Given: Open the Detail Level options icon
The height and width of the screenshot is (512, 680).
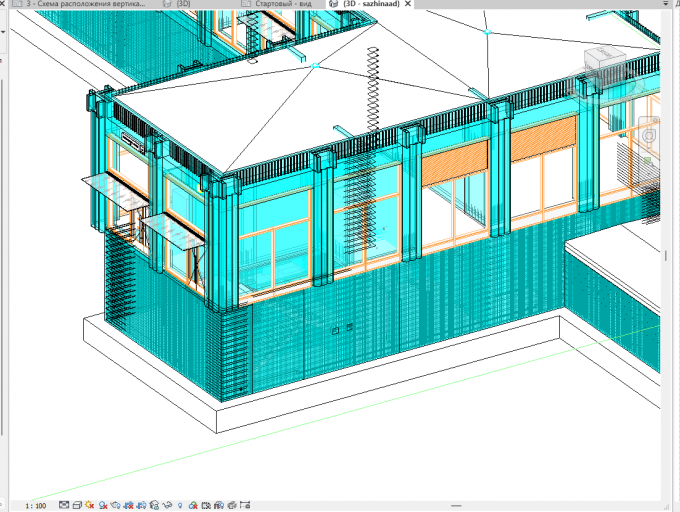Looking at the screenshot, I should tap(64, 505).
